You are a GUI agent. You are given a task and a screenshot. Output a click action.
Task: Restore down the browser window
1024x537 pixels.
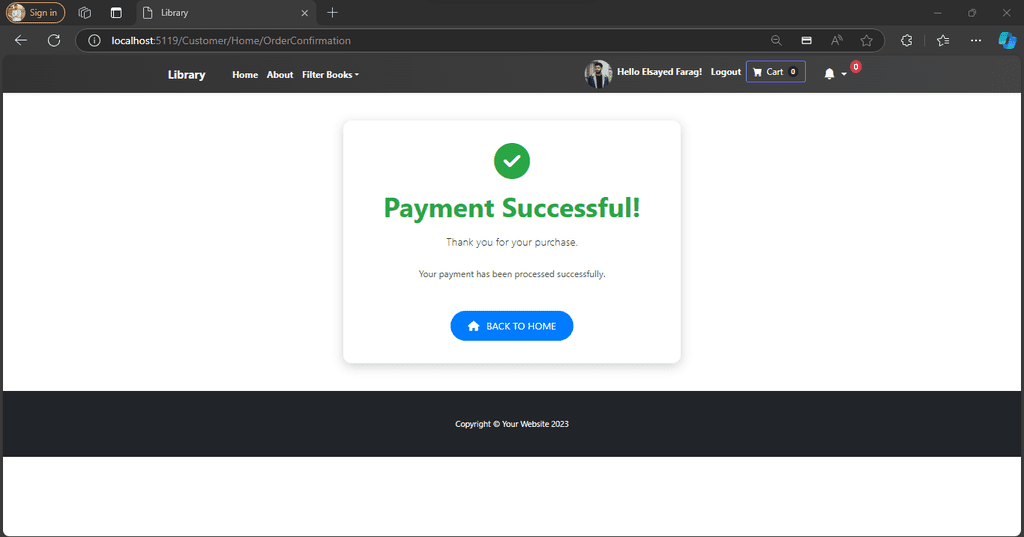[x=972, y=12]
